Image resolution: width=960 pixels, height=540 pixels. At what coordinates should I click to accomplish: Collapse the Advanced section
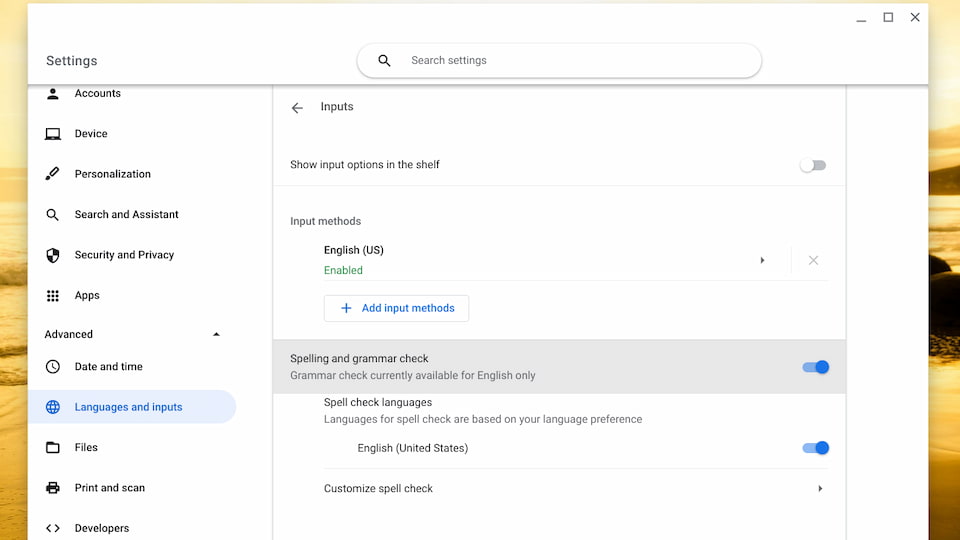coord(216,334)
